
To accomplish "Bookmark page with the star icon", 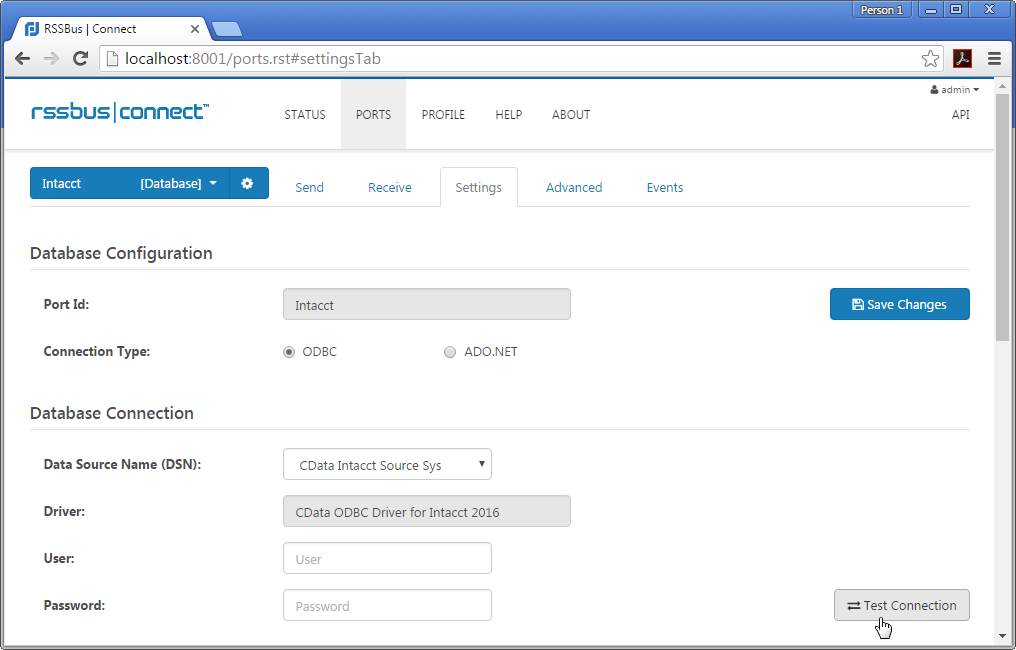I will [930, 59].
